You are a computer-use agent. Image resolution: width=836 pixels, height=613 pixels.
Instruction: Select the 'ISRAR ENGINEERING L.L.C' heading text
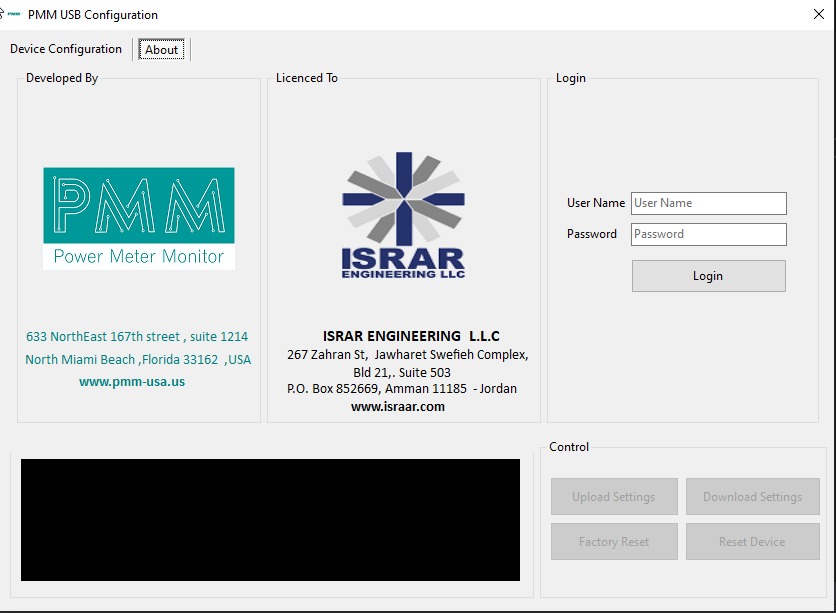click(x=411, y=336)
